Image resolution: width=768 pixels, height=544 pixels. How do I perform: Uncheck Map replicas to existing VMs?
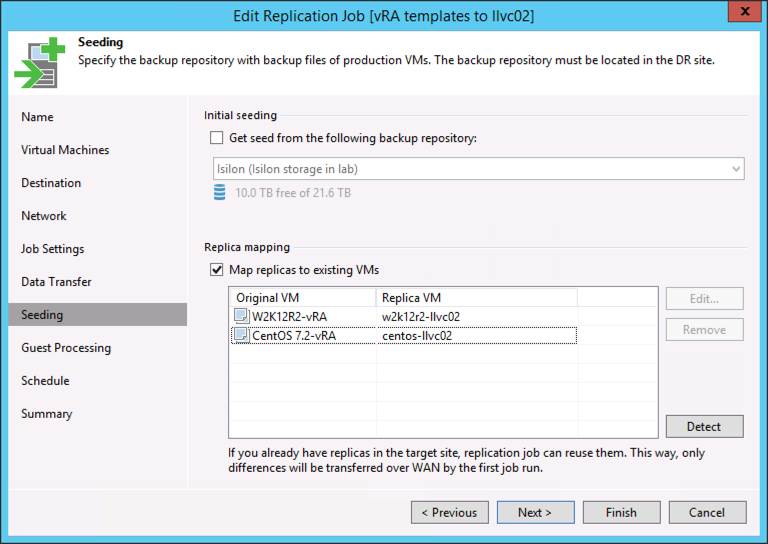tap(217, 270)
